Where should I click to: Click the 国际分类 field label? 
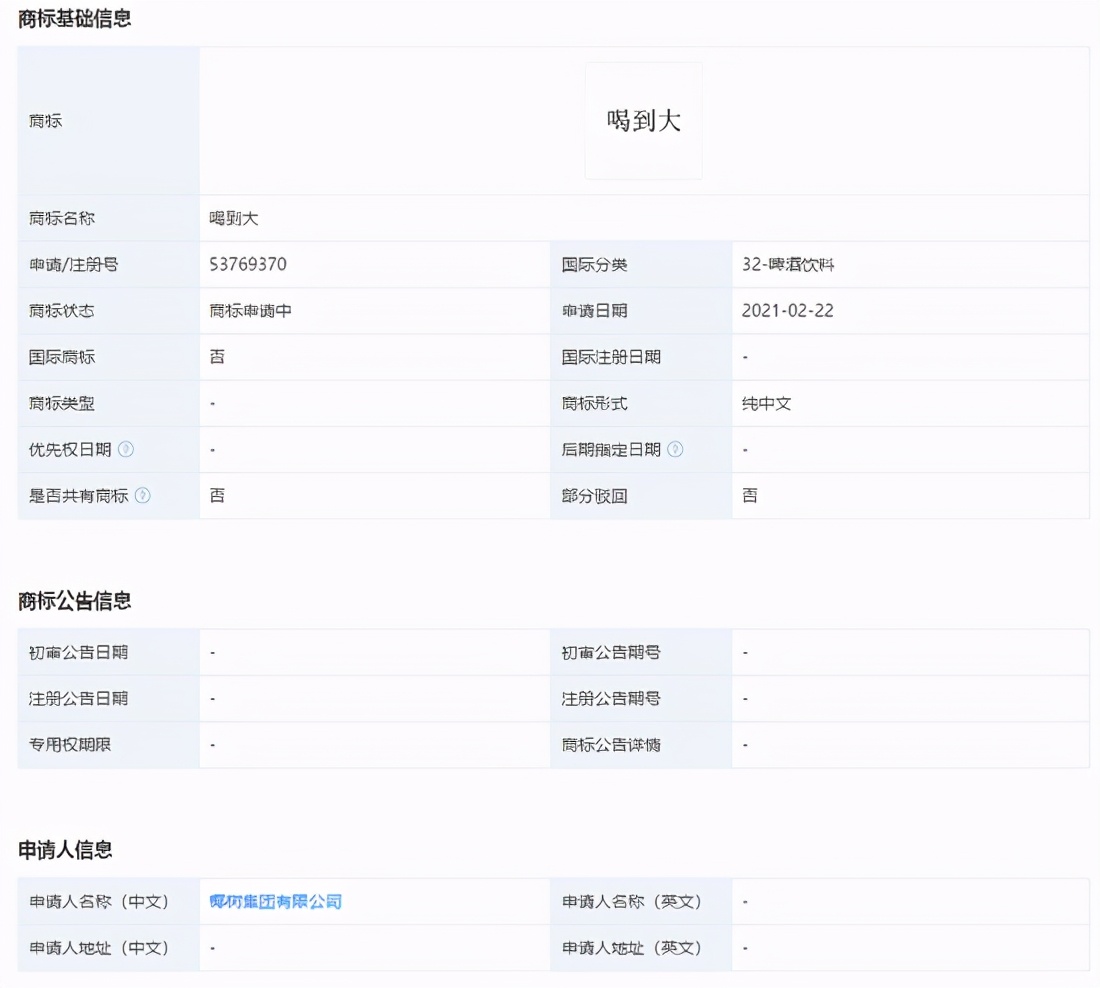(594, 265)
